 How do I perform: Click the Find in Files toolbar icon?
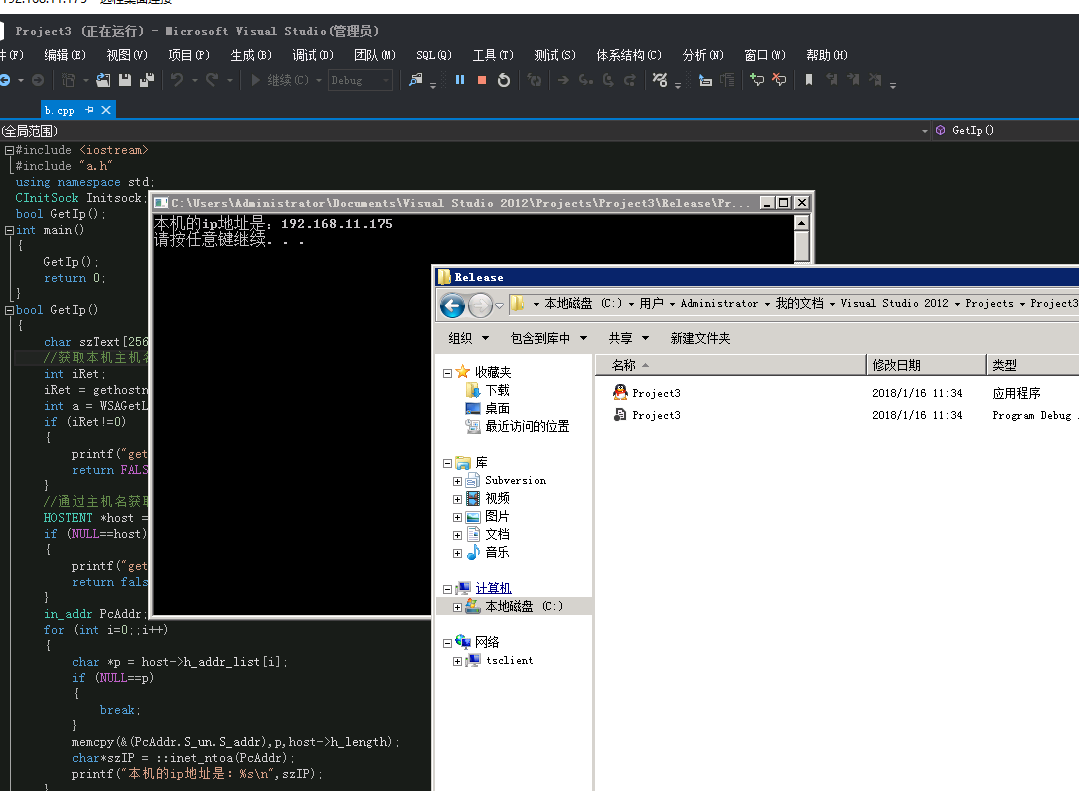point(416,80)
